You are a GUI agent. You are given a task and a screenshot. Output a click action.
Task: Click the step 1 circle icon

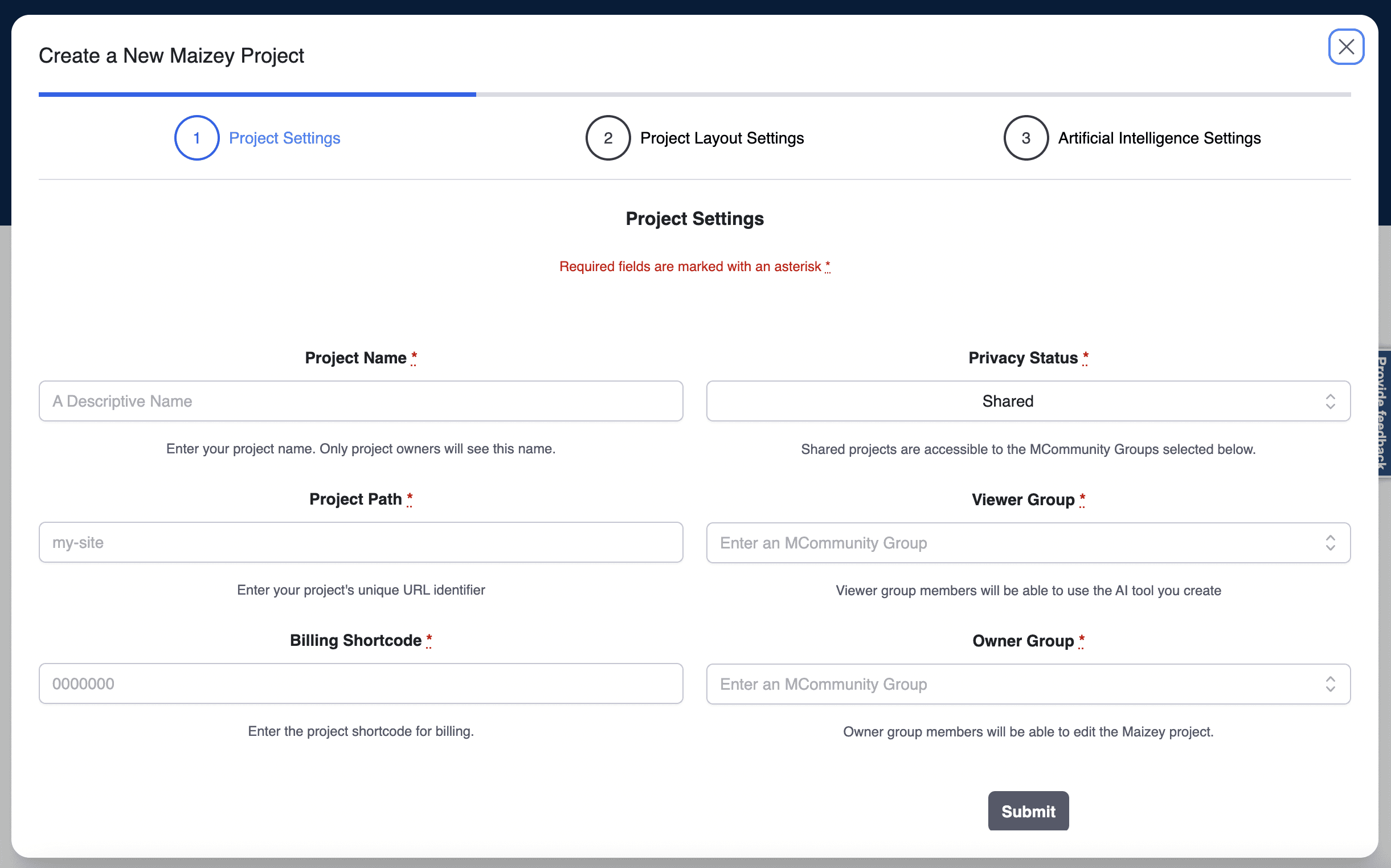(197, 138)
